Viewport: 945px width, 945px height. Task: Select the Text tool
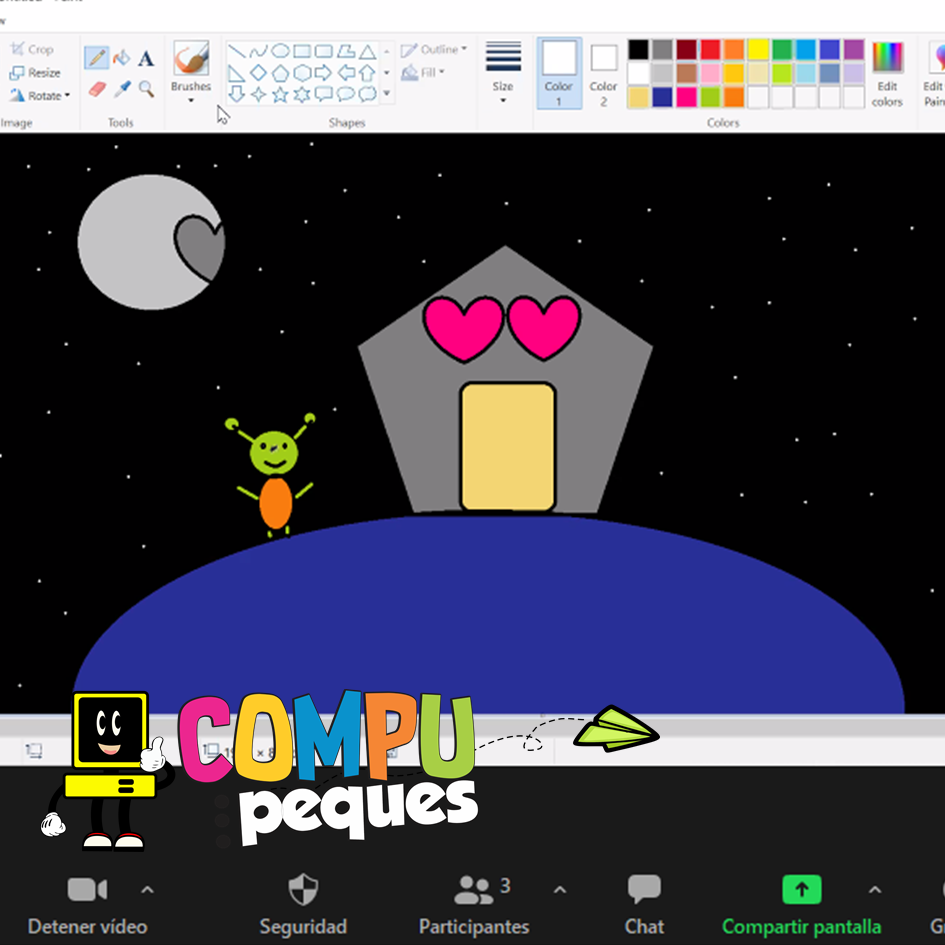(x=146, y=58)
